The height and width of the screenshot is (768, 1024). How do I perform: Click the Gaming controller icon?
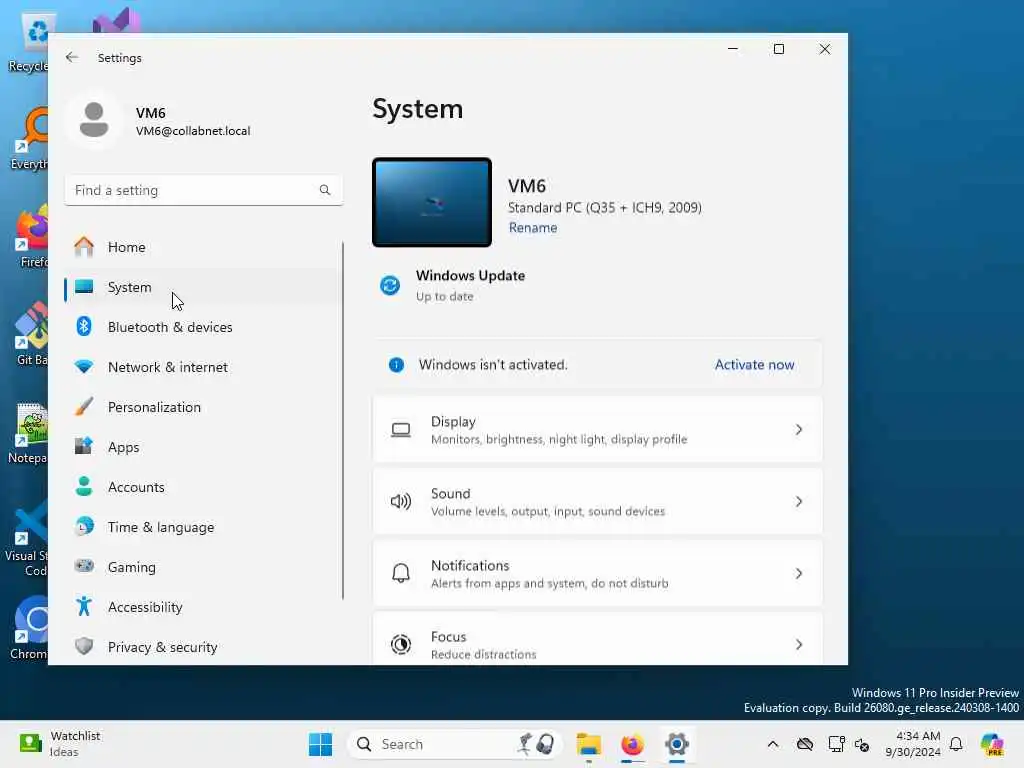(x=84, y=566)
